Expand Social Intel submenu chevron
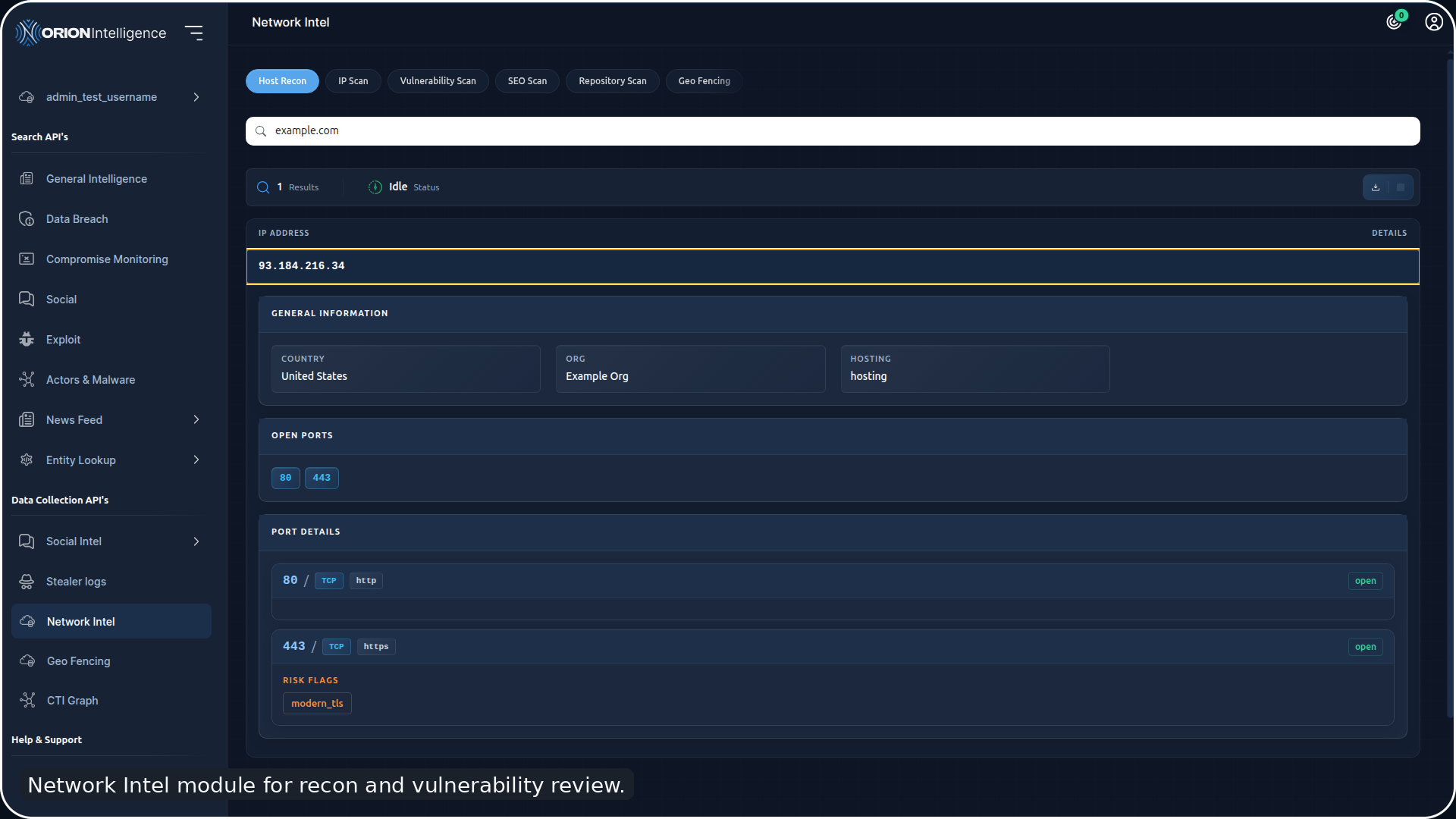1456x819 pixels. click(x=196, y=541)
